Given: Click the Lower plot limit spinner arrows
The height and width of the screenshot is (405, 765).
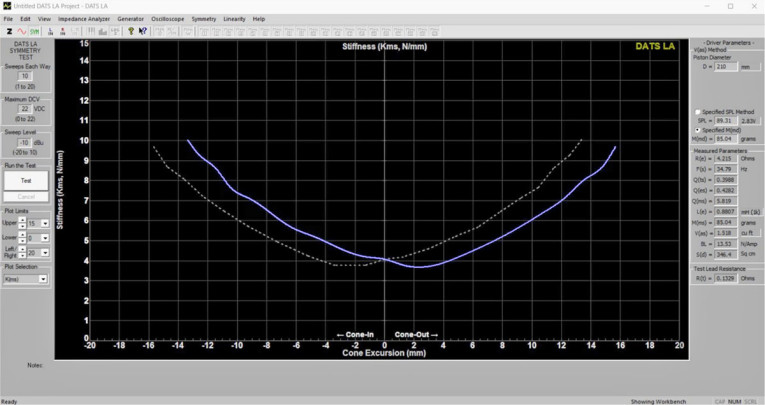Looking at the screenshot, I should (22, 238).
